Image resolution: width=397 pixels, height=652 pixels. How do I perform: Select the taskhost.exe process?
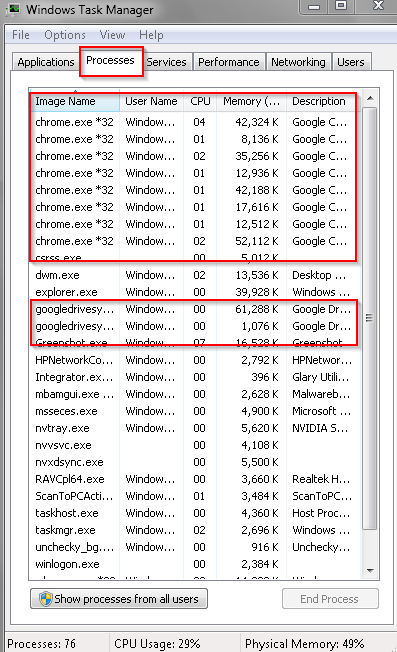coord(195,513)
